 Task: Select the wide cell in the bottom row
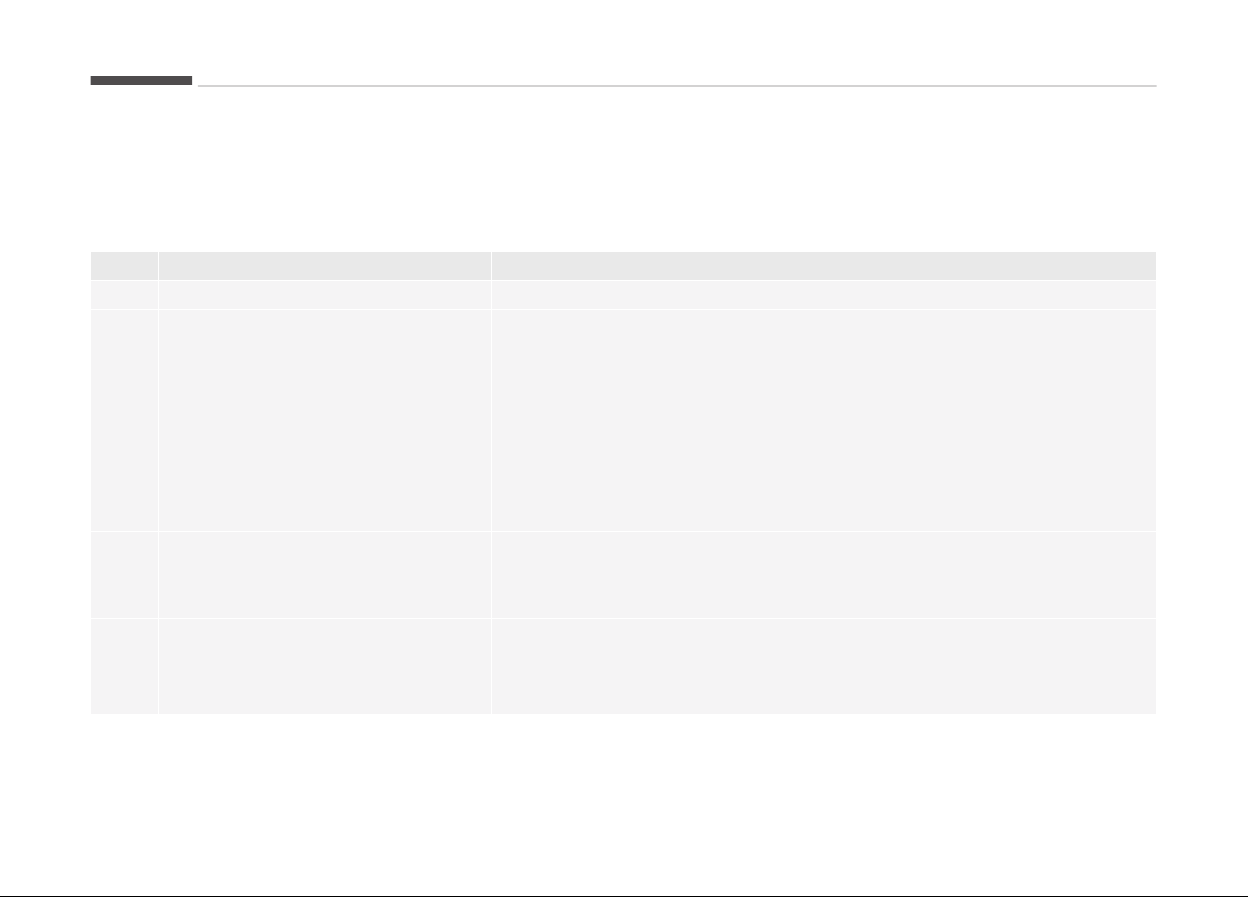tap(824, 666)
